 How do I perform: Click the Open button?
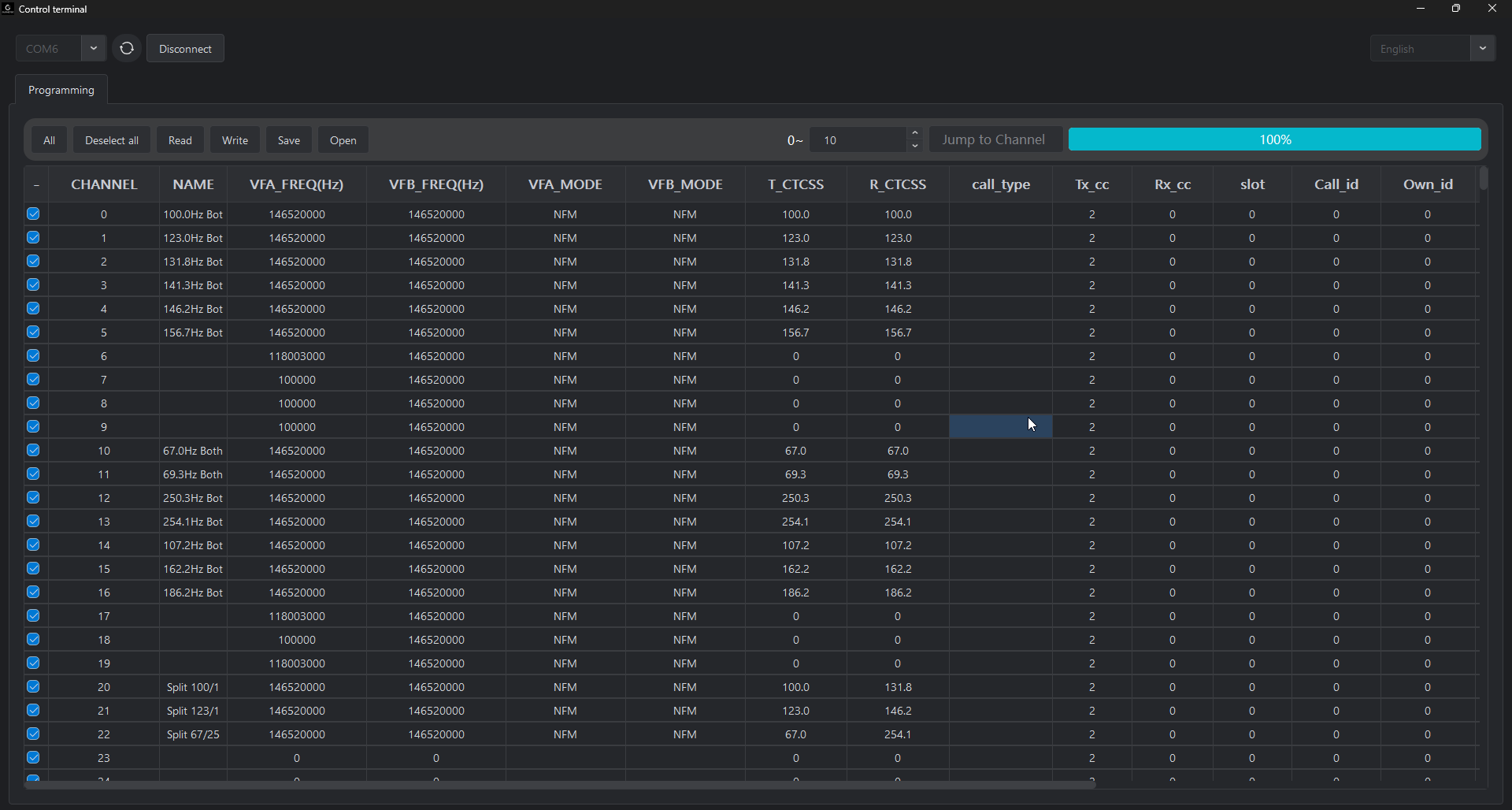click(x=343, y=139)
